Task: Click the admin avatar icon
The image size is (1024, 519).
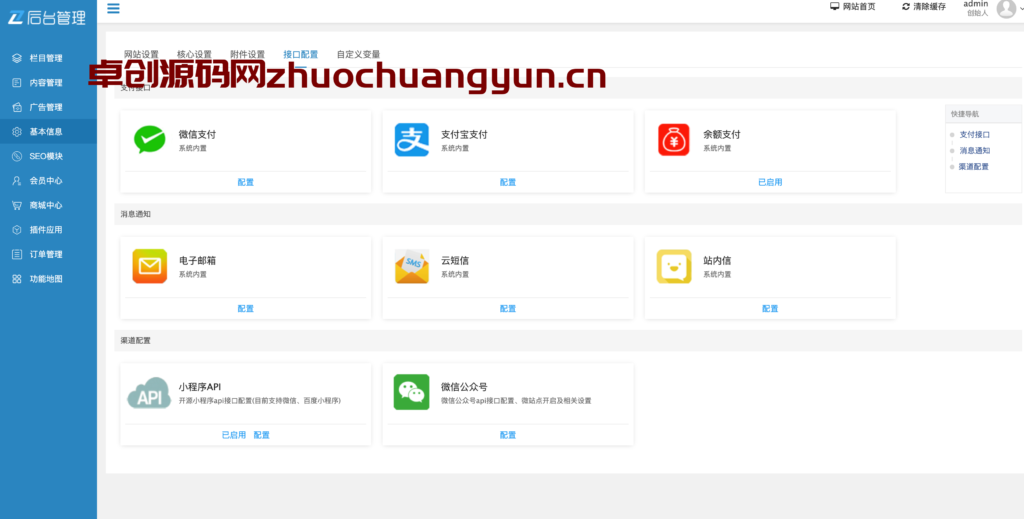Action: point(1006,8)
